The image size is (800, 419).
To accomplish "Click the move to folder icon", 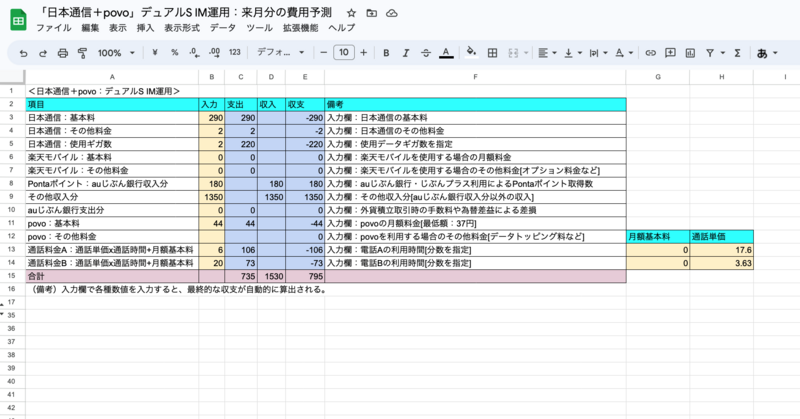I will 371,13.
